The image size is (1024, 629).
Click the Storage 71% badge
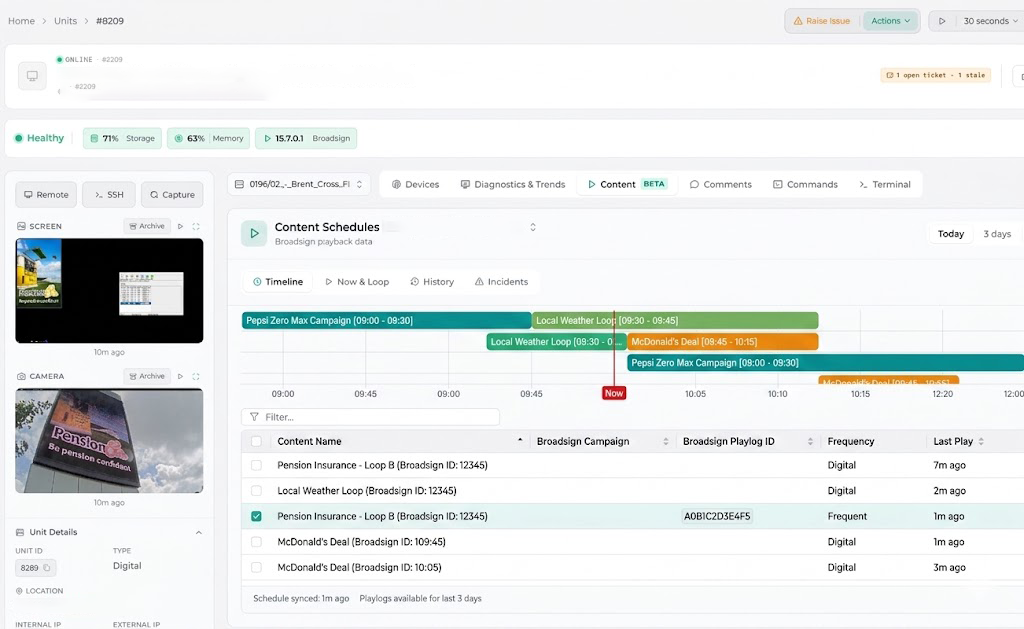tap(122, 138)
